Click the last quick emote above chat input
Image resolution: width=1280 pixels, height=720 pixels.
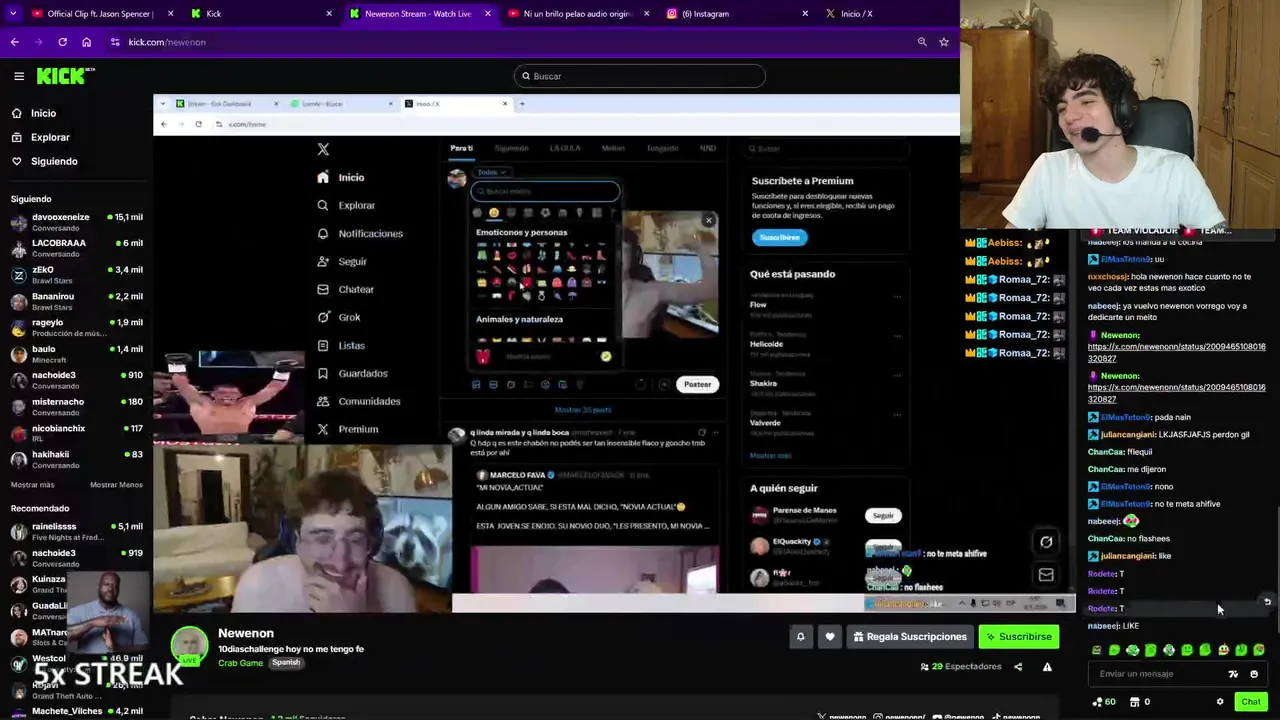click(x=1259, y=650)
